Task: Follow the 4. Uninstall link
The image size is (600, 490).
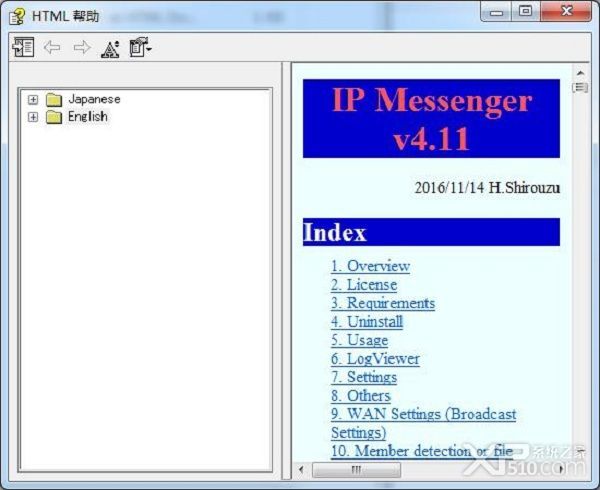Action: pos(367,321)
